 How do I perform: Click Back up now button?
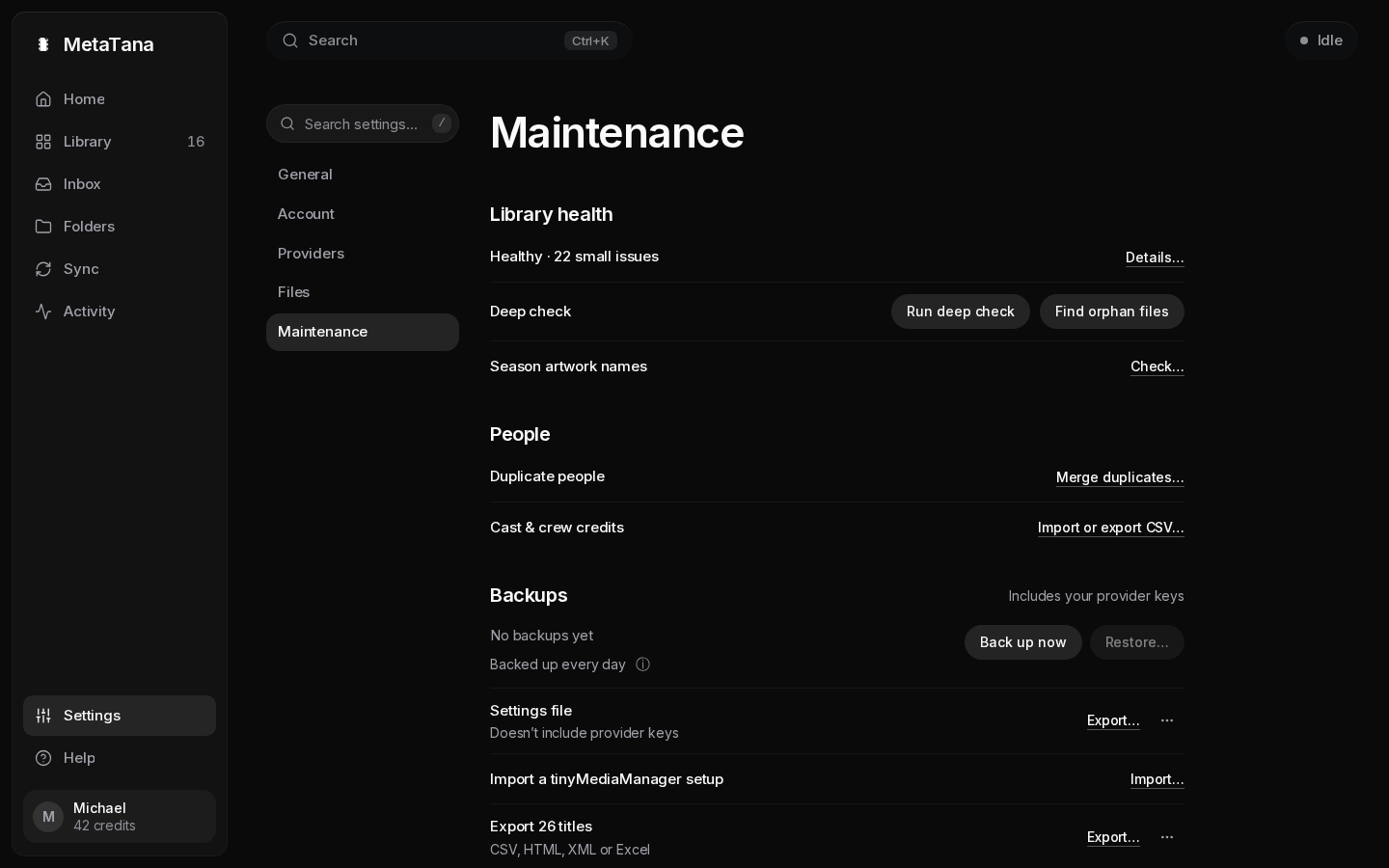(x=1023, y=642)
